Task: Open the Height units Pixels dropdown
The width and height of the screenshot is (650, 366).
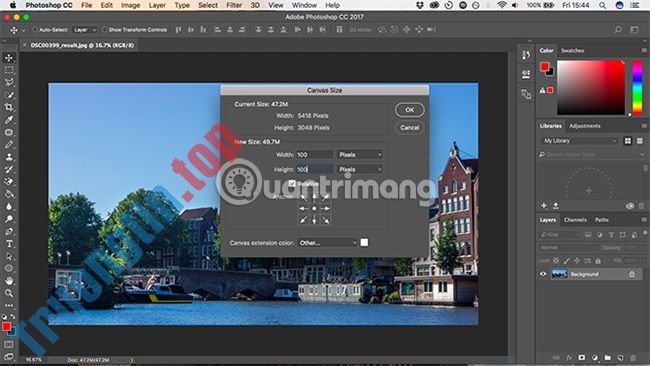Action: click(360, 169)
